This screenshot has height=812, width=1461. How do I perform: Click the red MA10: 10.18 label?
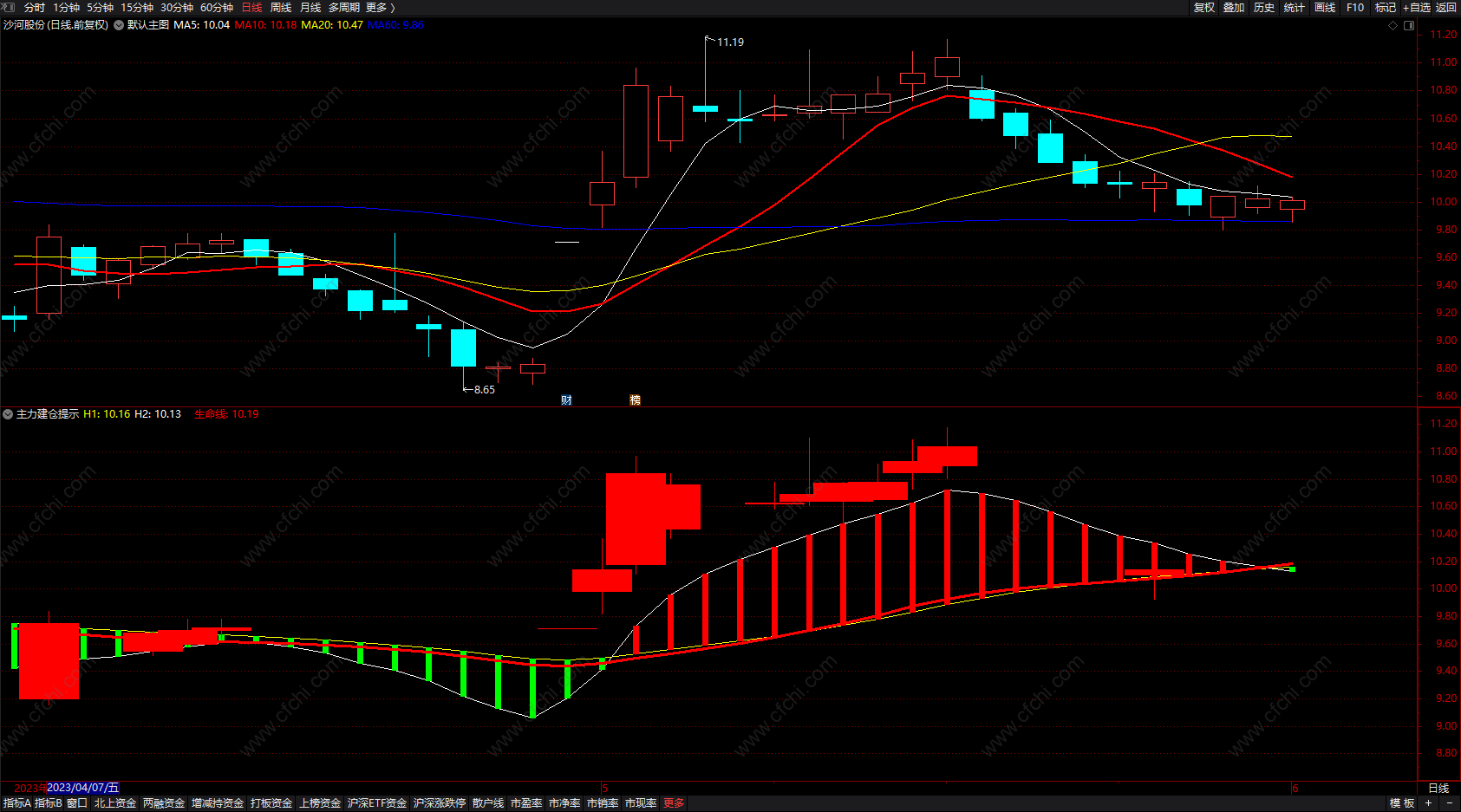click(x=265, y=25)
